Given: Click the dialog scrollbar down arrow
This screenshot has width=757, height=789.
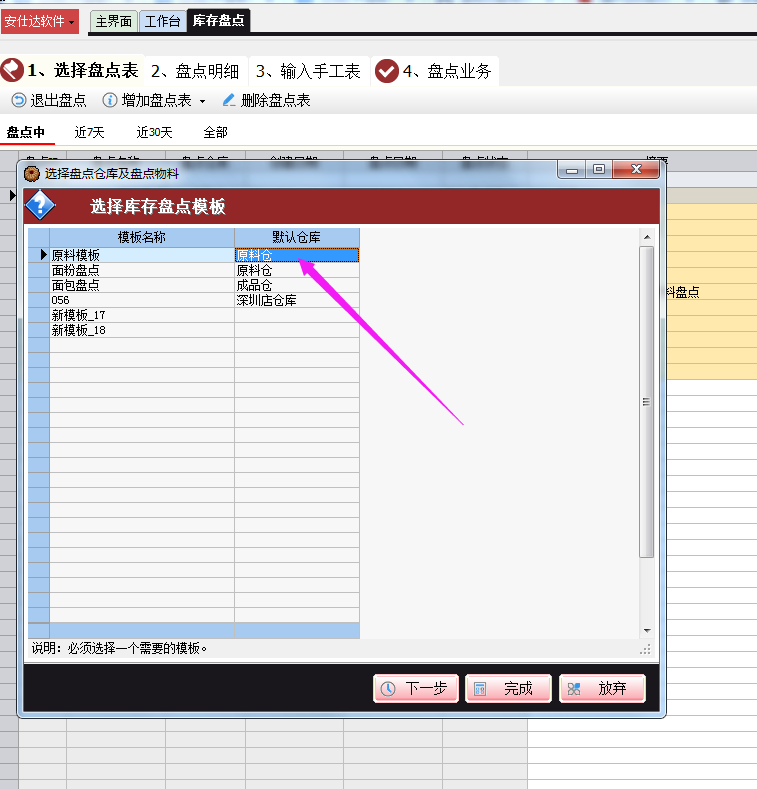Looking at the screenshot, I should point(647,630).
